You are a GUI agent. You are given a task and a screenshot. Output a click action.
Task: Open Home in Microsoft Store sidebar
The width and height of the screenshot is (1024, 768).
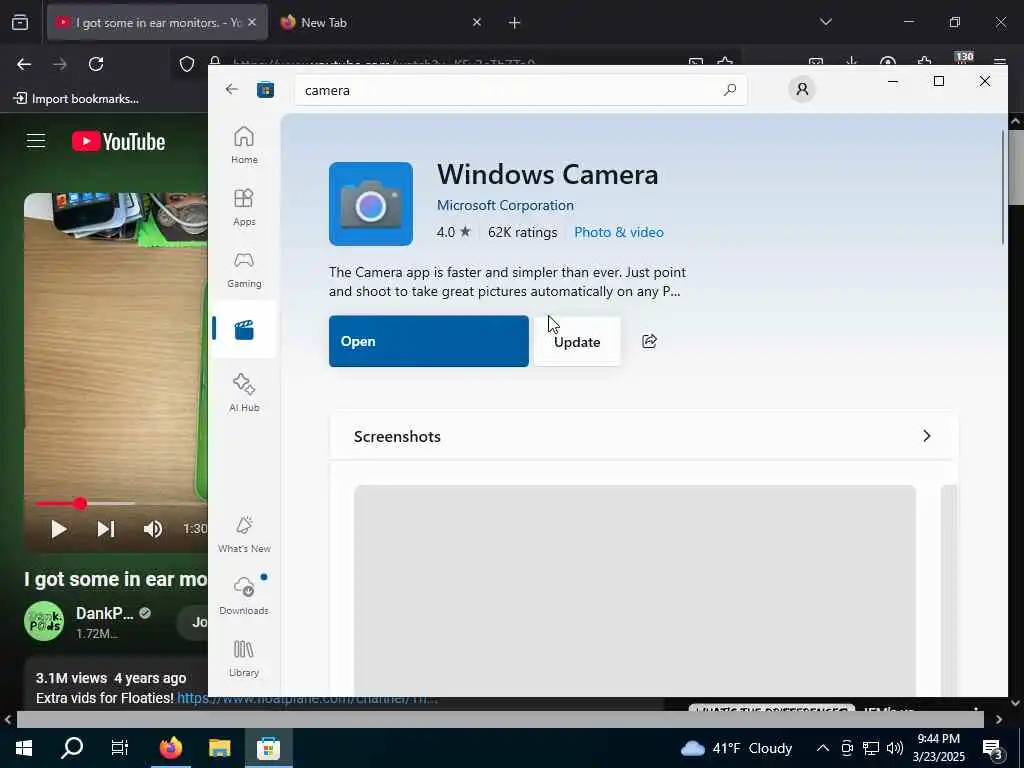pos(244,145)
